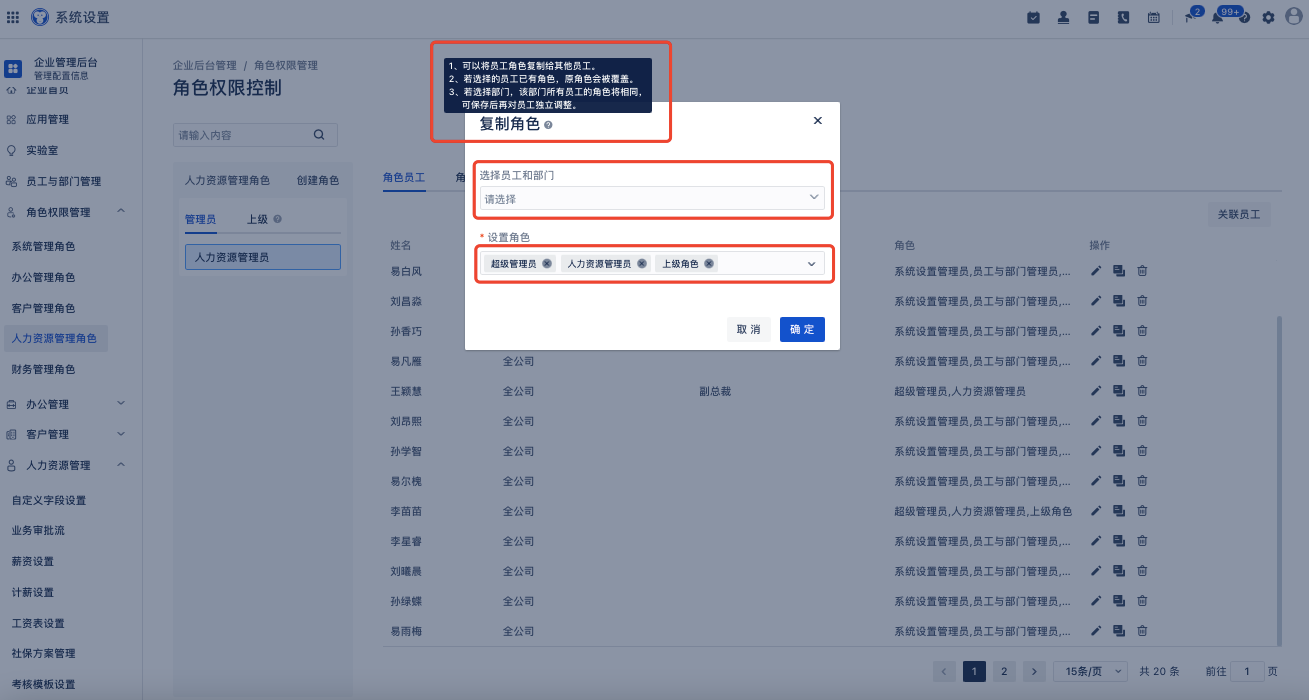Open notifications bell with 99+ badge
1309x700 pixels.
(1217, 17)
